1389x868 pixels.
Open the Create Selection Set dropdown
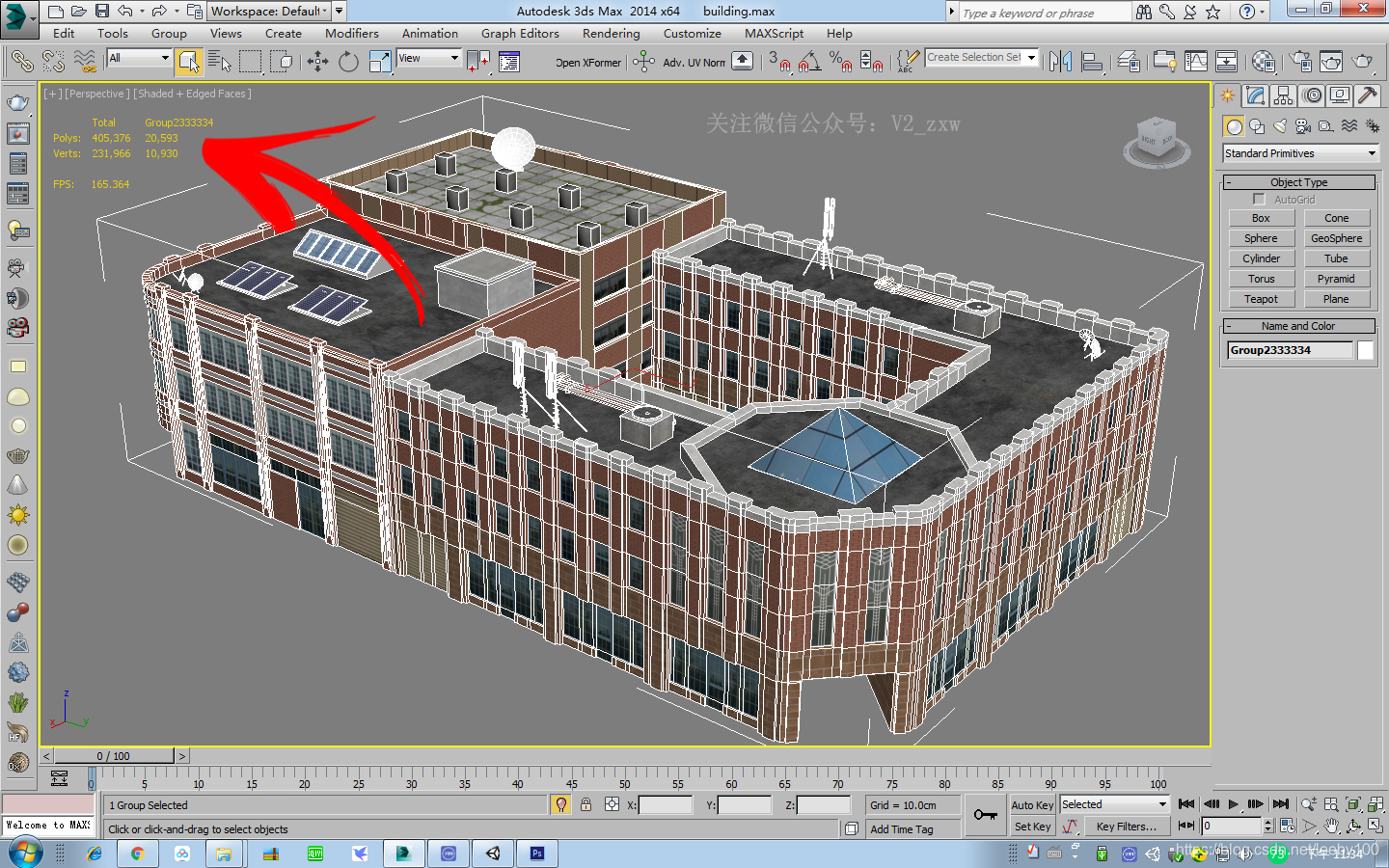pos(982,58)
